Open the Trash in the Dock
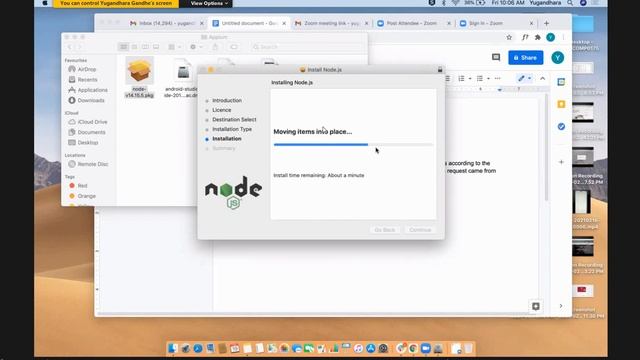Viewport: 640px width, 360px height. (x=468, y=348)
